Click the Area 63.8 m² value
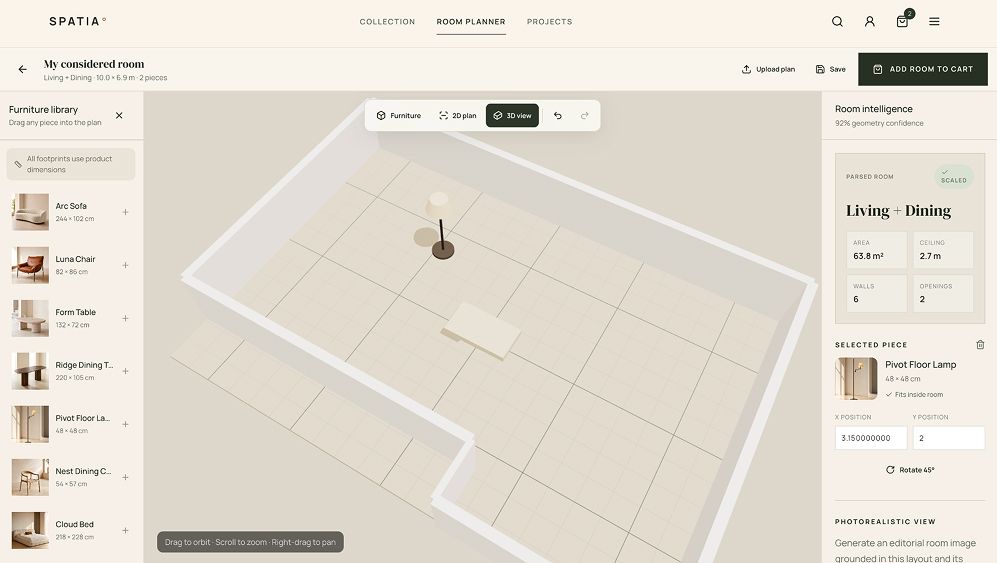This screenshot has height=563, width=997. click(x=869, y=256)
